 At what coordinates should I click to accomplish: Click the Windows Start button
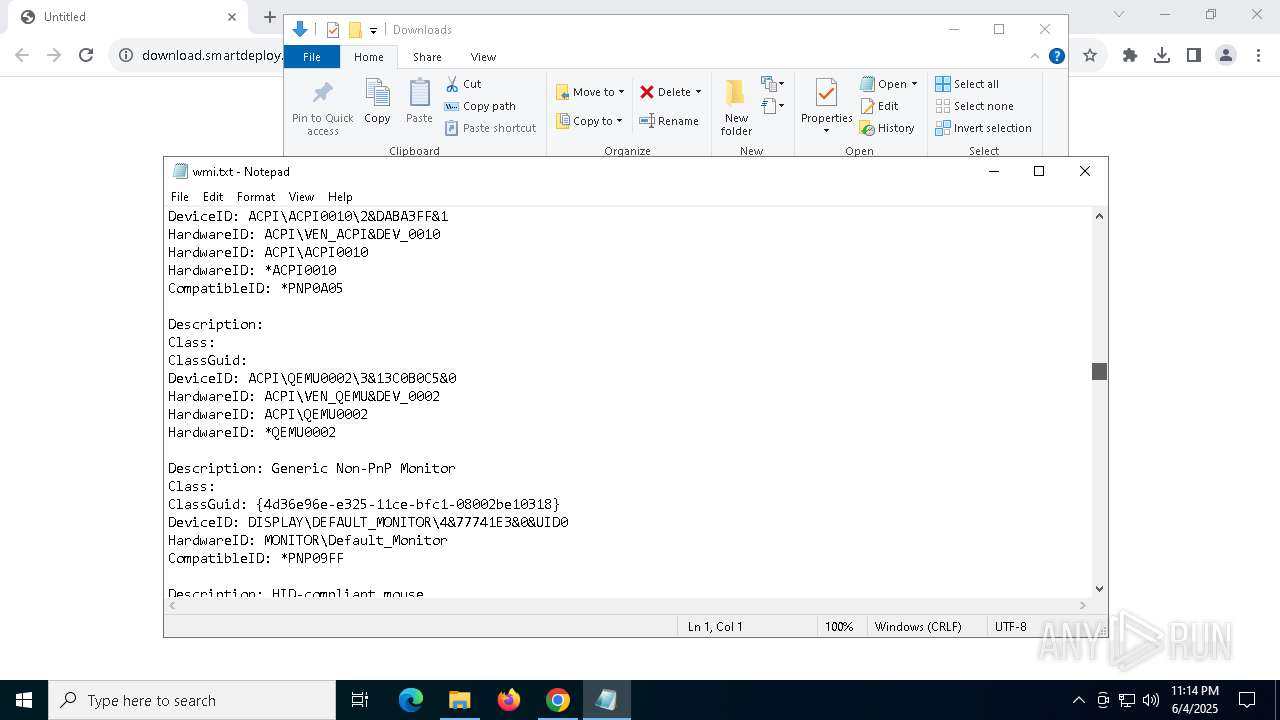[24, 700]
